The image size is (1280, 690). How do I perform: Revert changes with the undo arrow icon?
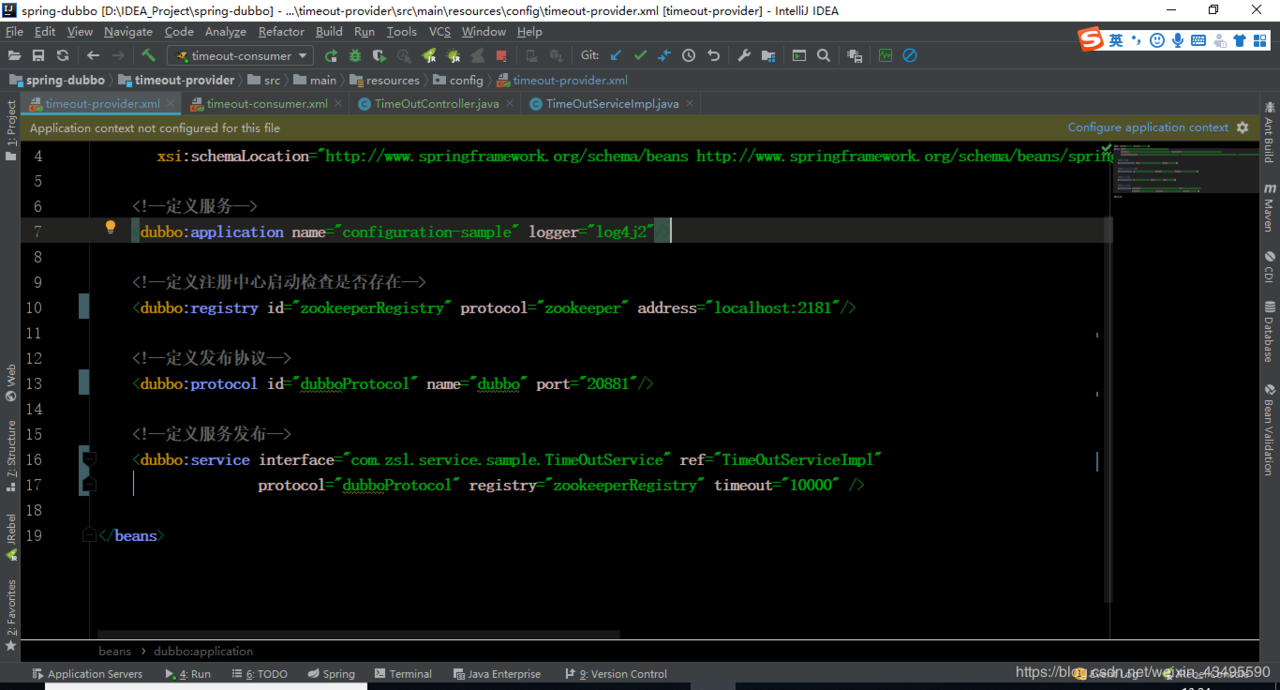point(713,56)
